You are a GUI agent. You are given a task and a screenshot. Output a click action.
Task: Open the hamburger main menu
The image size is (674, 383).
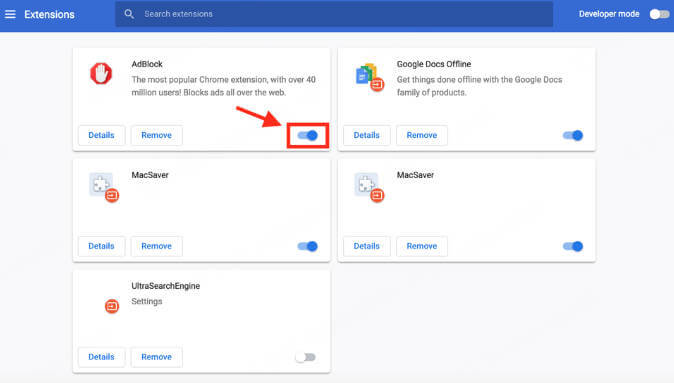click(x=10, y=14)
